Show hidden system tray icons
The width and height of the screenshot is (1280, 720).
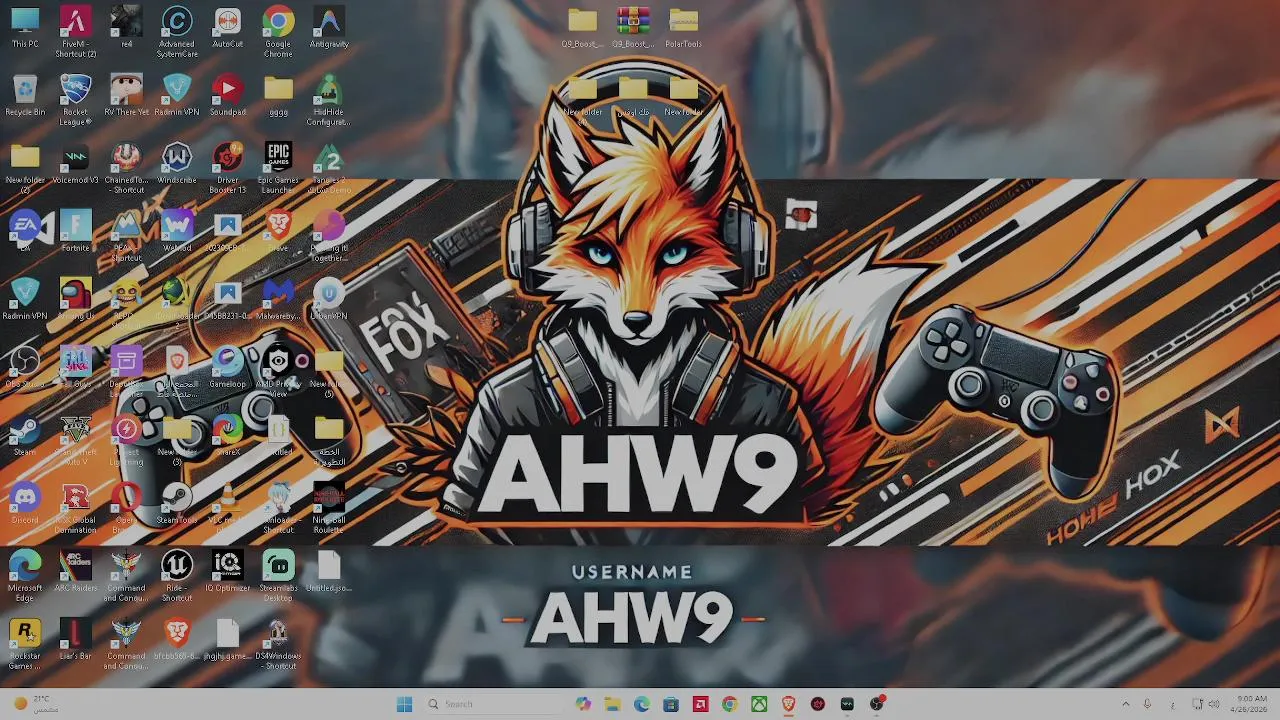[1125, 704]
